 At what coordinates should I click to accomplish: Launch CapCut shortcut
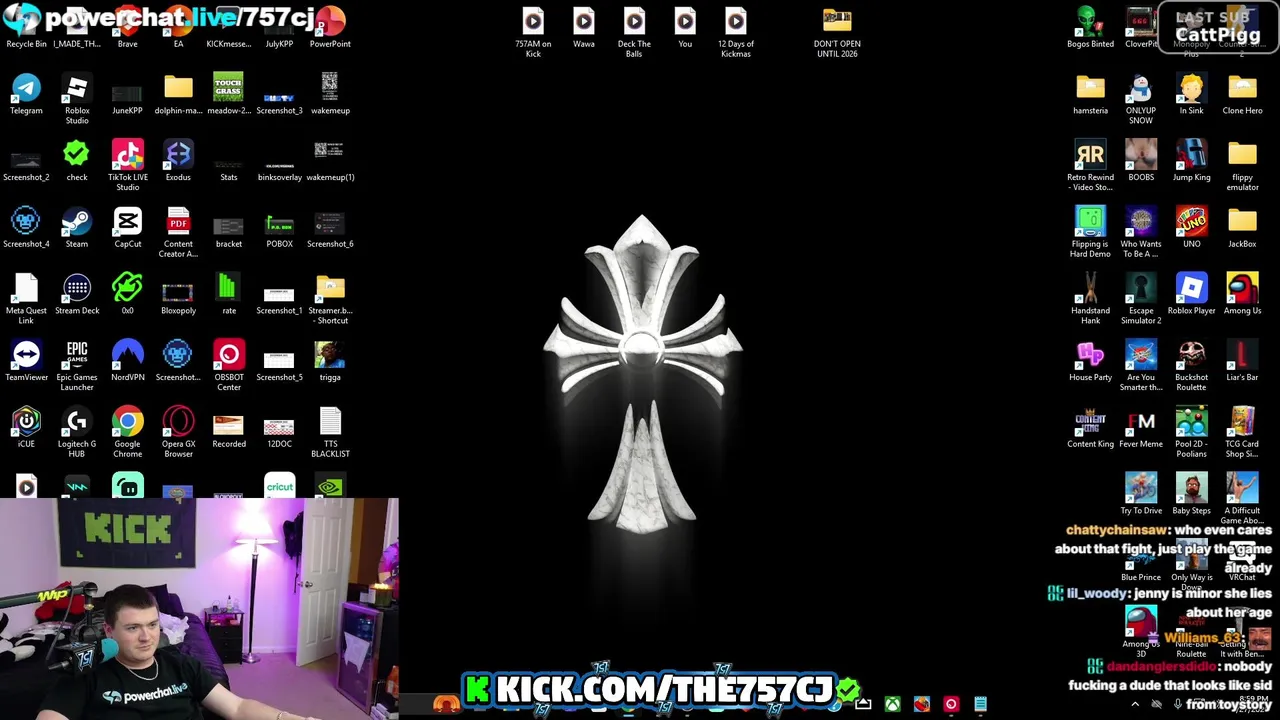coord(127,228)
